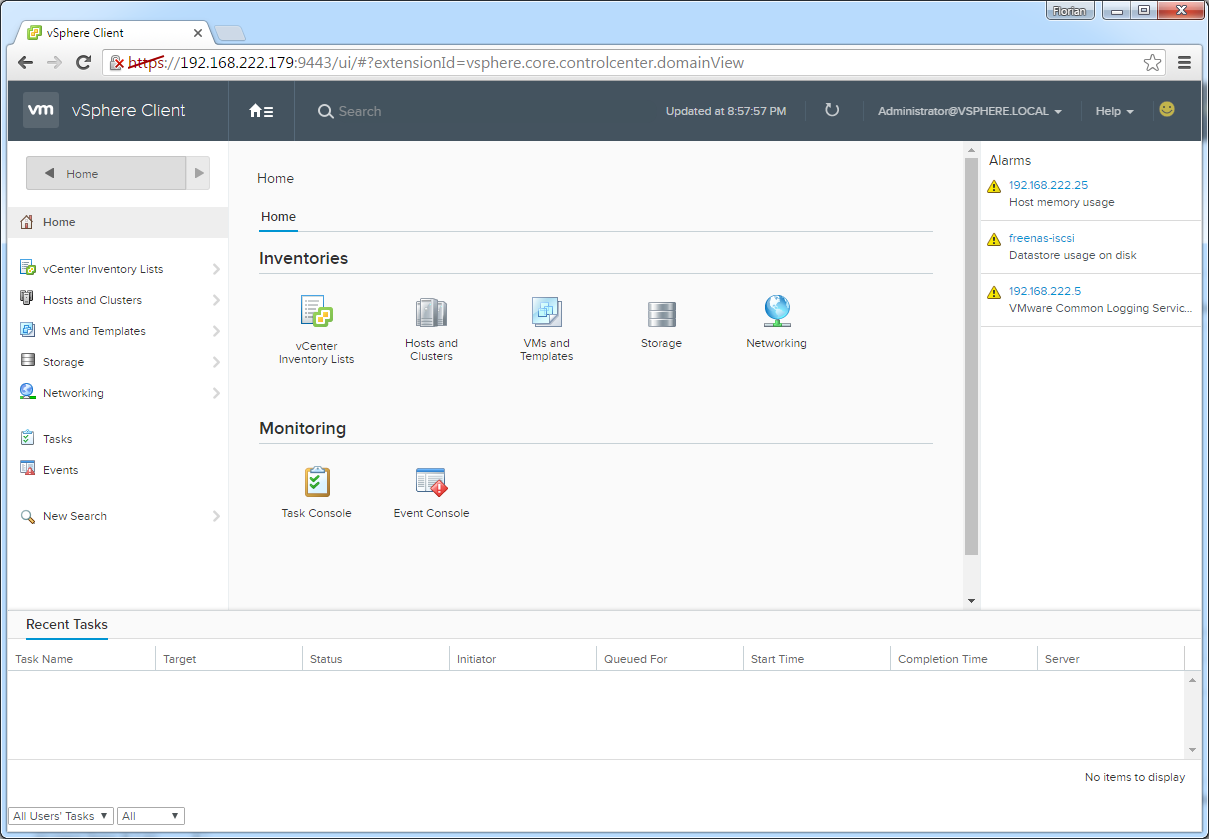Click the Tasks sidebar icon

27,438
